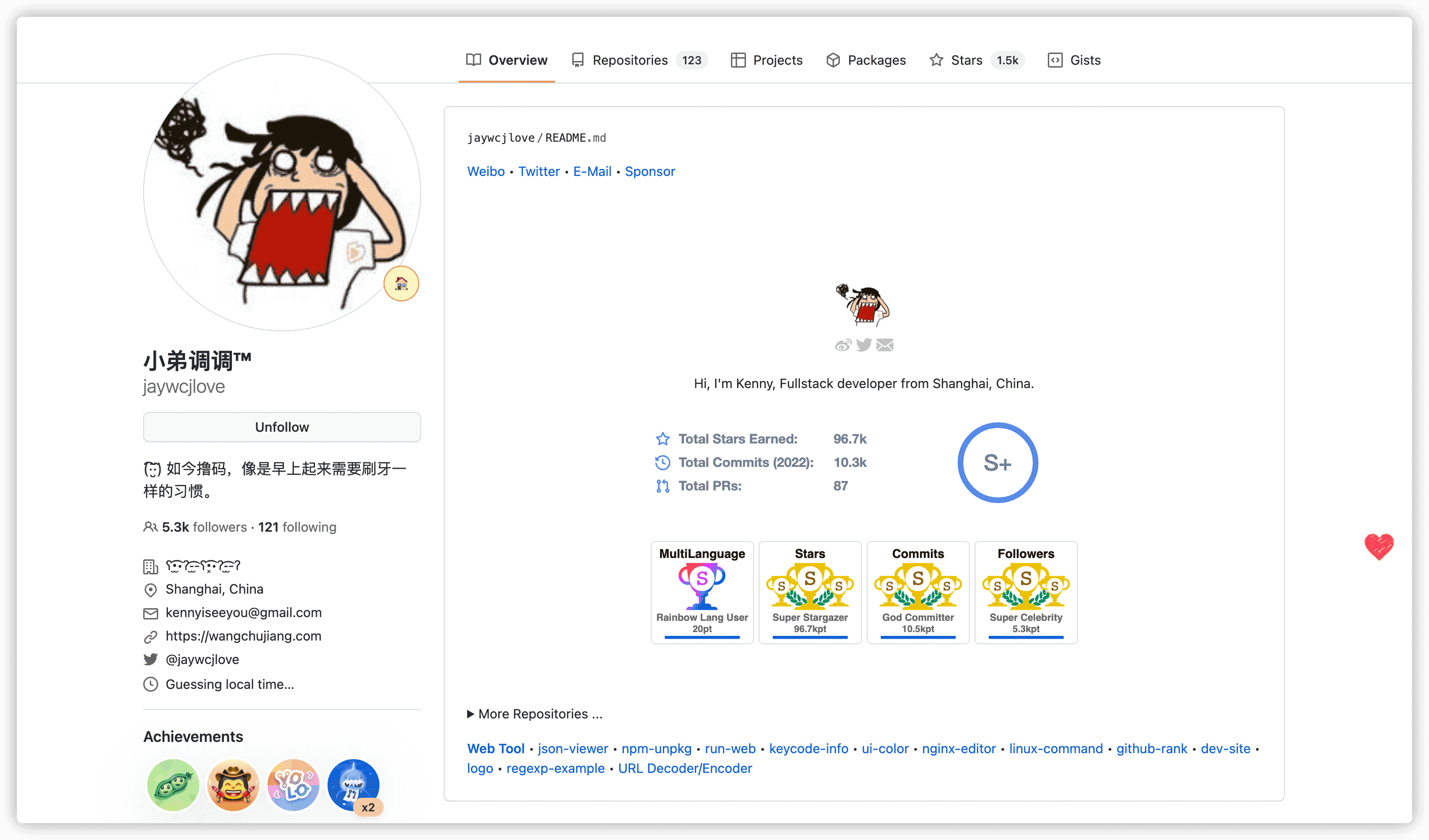Screen dimensions: 1429x840
Task: Open the YOLO achievement badge
Action: tap(293, 785)
